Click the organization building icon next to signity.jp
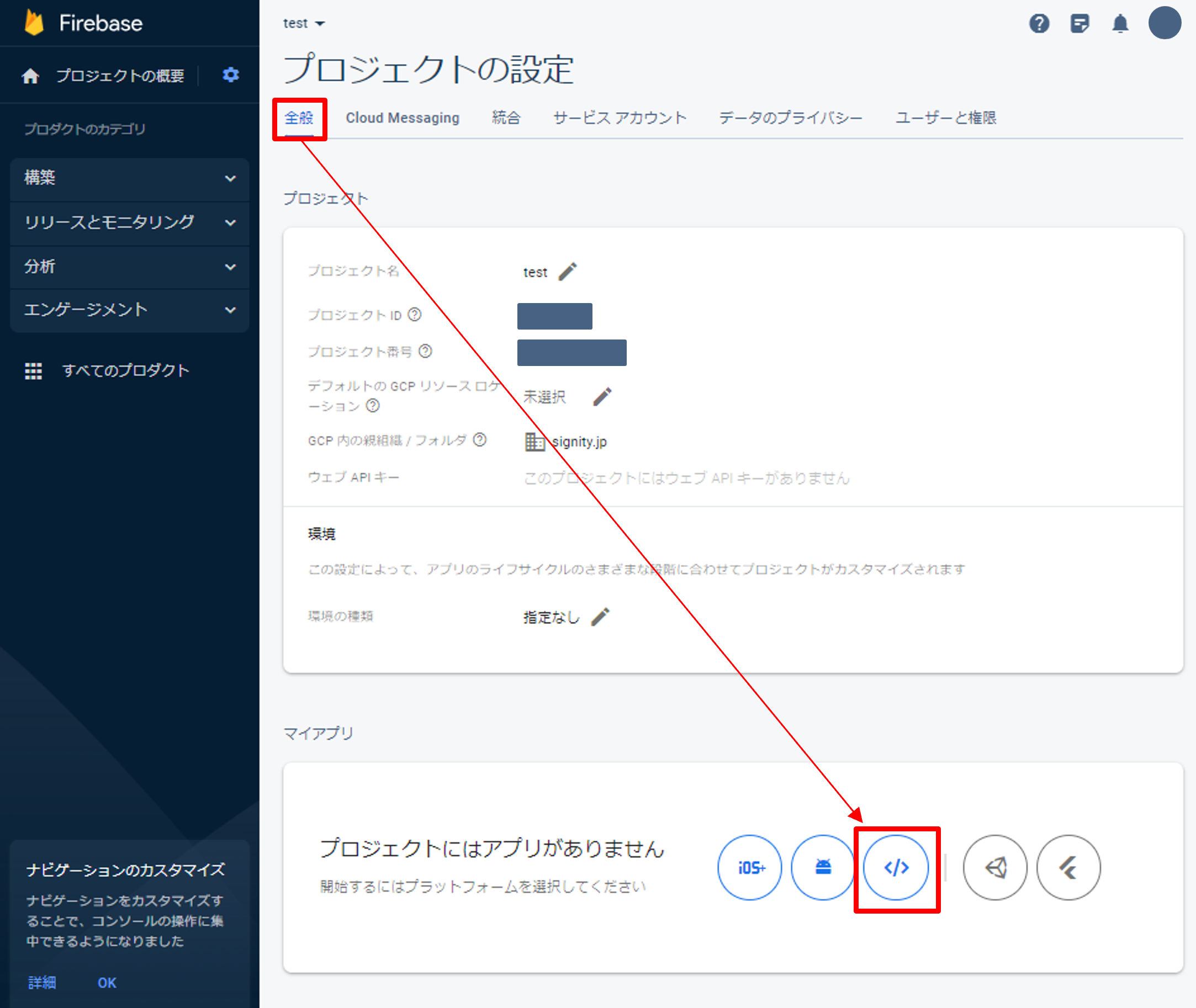This screenshot has width=1196, height=1008. [535, 442]
